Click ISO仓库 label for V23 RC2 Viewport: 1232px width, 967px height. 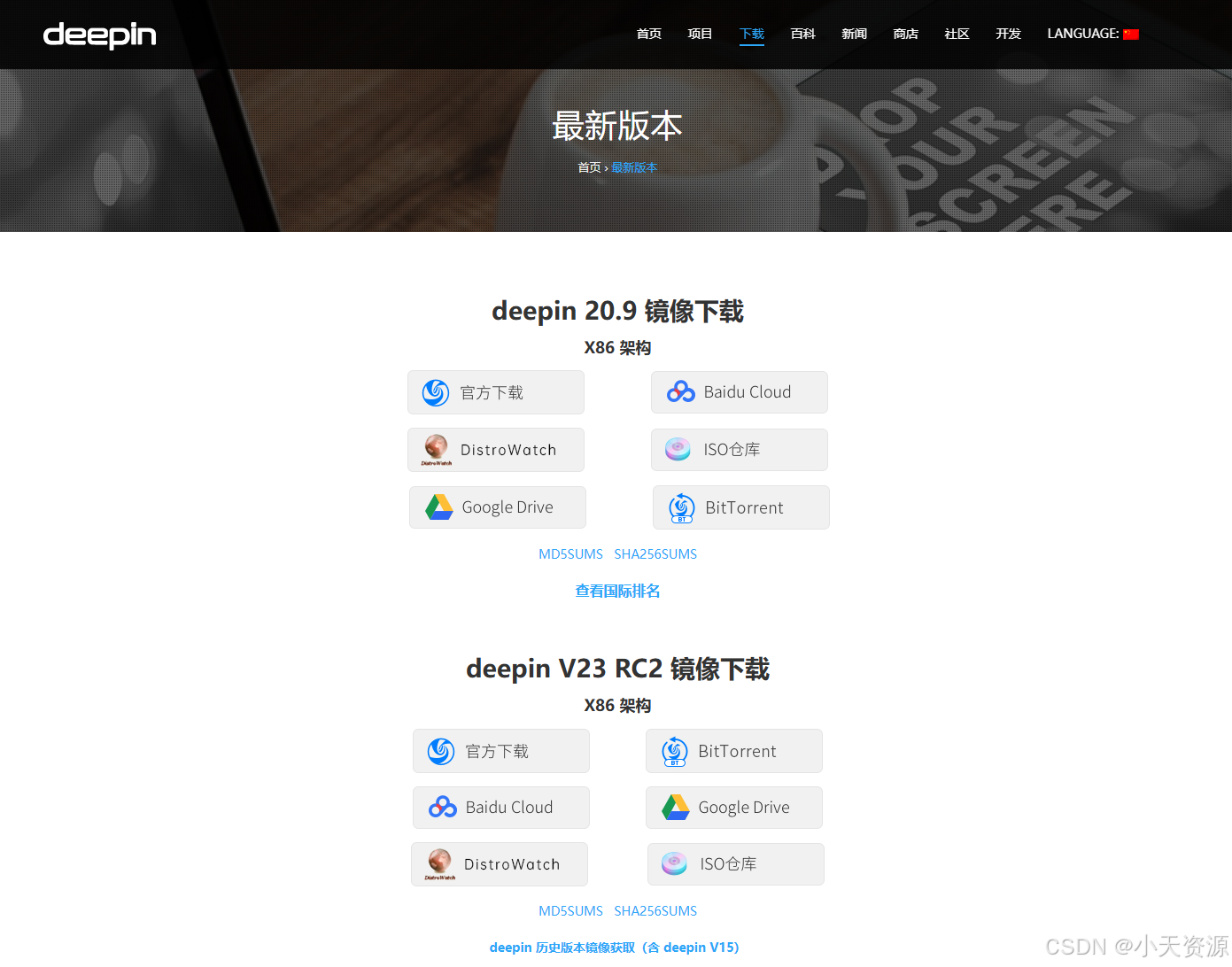coord(728,863)
